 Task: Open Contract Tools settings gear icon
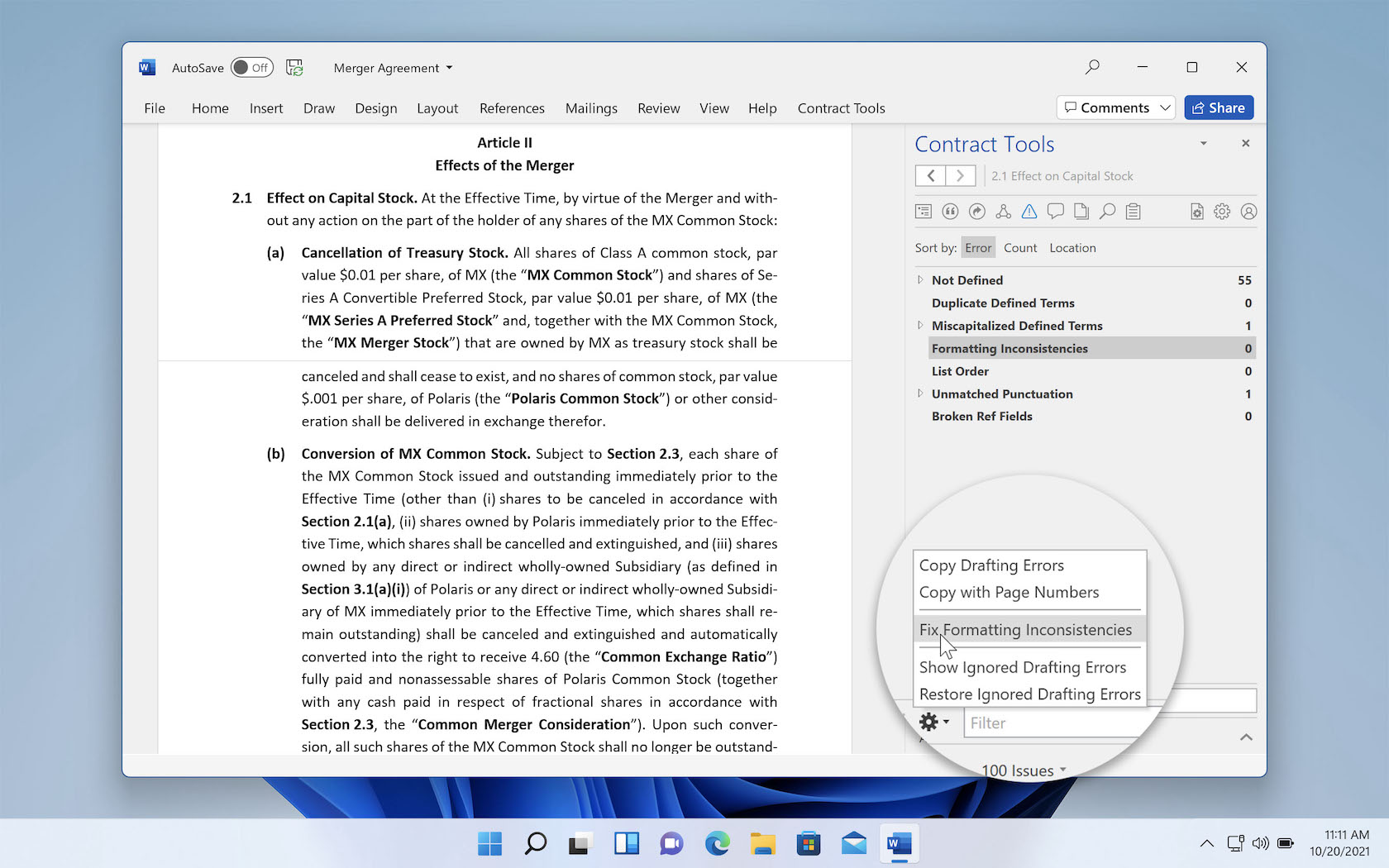tap(1222, 212)
